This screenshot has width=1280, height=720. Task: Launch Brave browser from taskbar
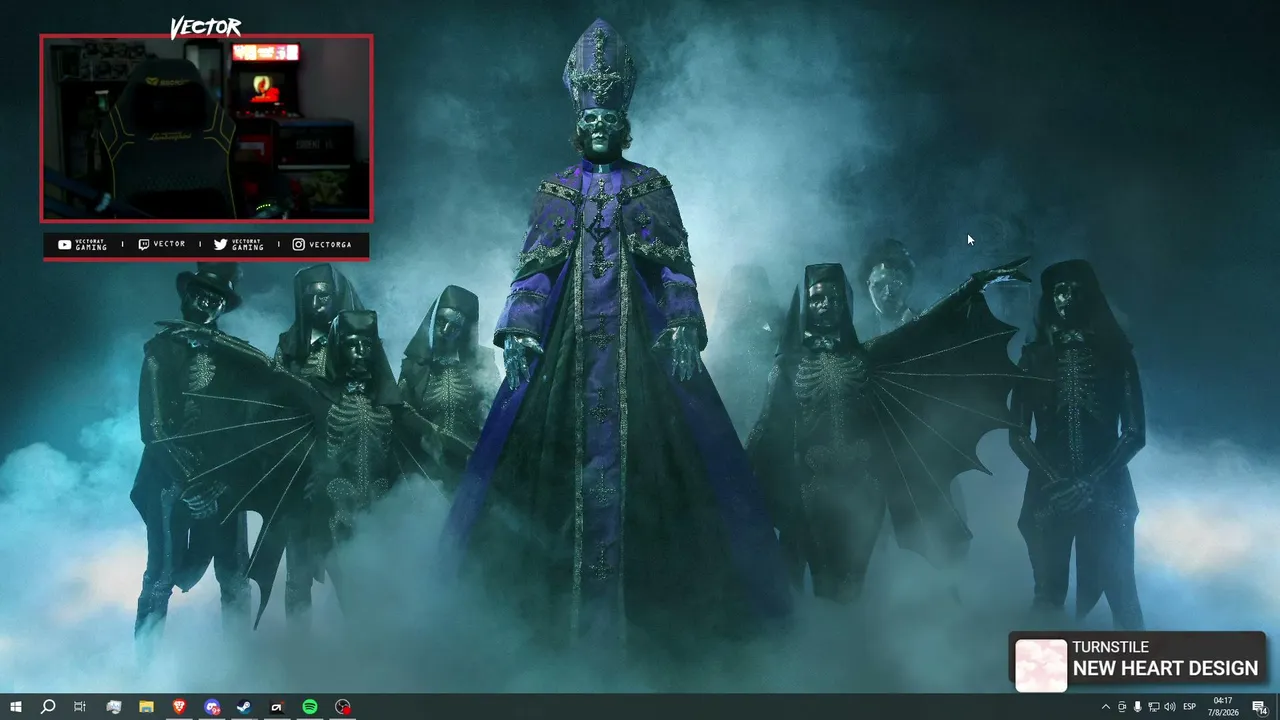click(x=179, y=707)
